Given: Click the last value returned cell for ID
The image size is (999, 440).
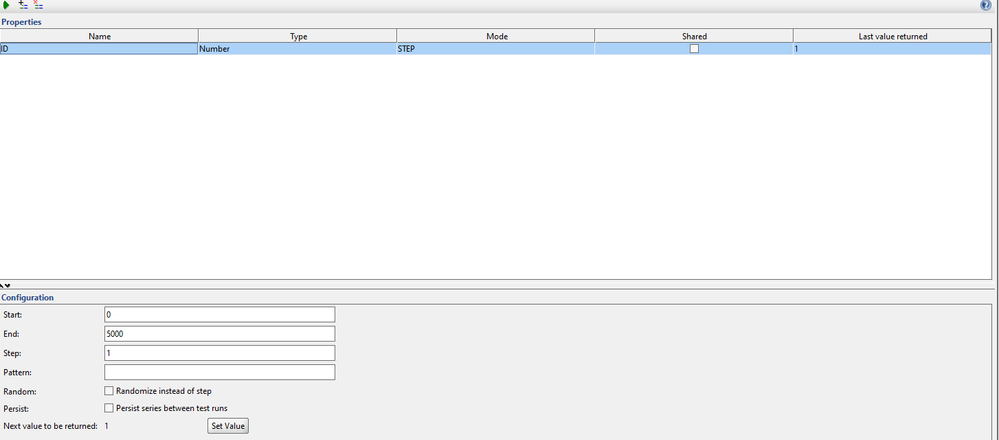Looking at the screenshot, I should click(x=892, y=48).
